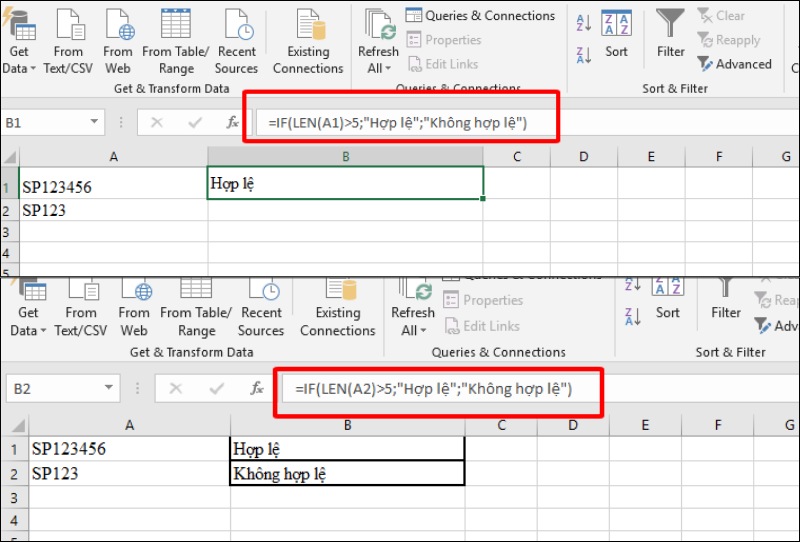The height and width of the screenshot is (542, 800).
Task: Select cell containing "Không hợp lệ"
Action: 346,473
